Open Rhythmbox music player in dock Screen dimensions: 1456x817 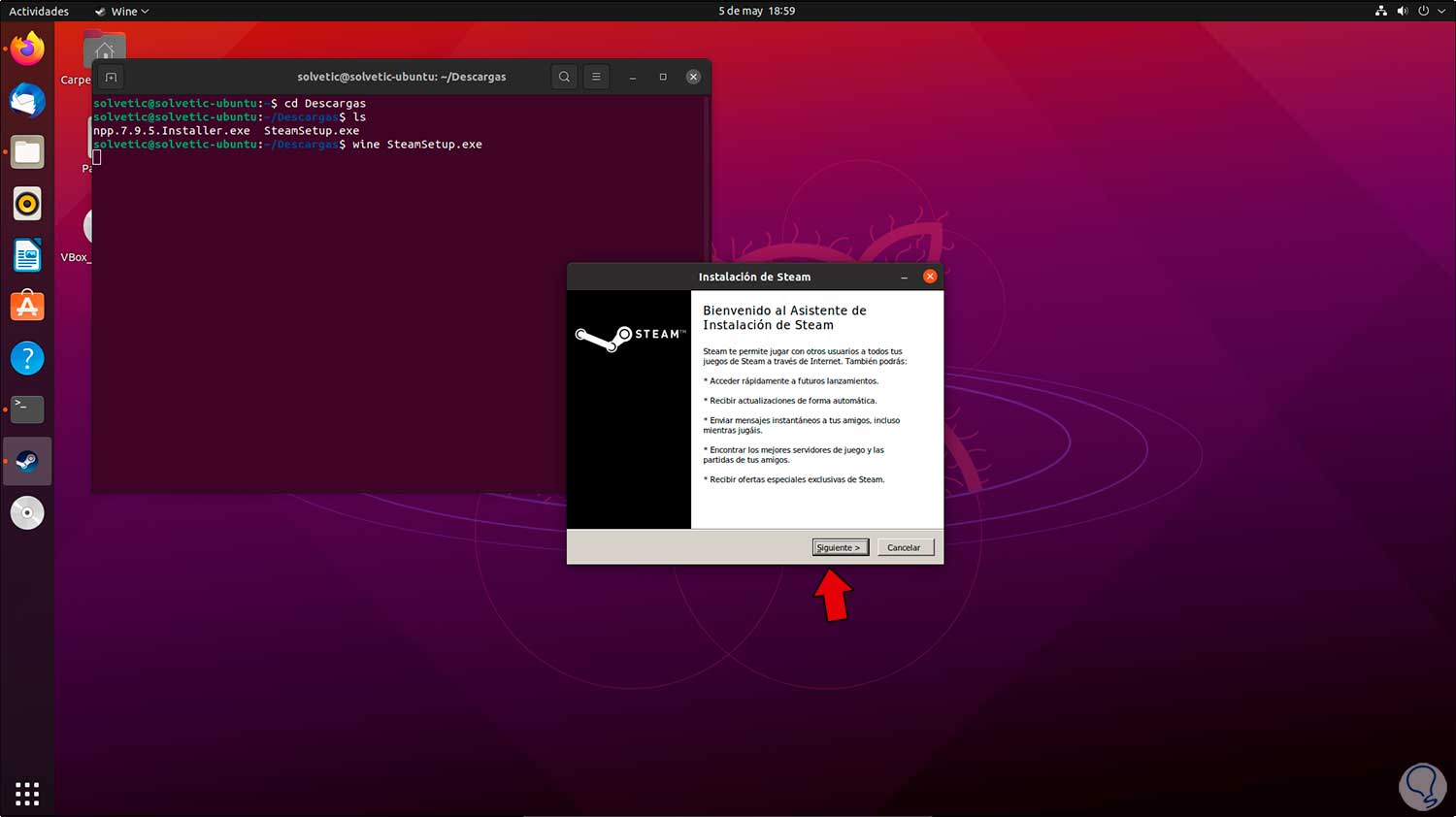tap(27, 204)
